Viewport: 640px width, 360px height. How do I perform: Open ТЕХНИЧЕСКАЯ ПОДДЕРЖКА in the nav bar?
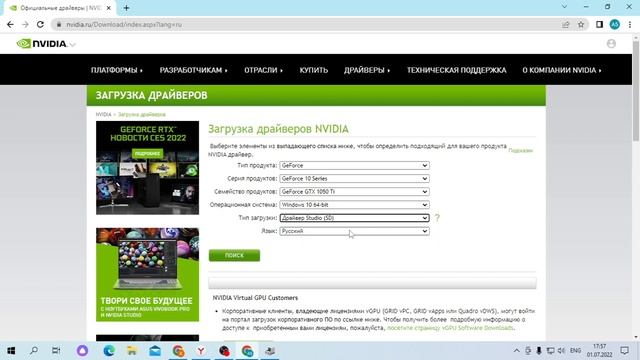(x=456, y=70)
